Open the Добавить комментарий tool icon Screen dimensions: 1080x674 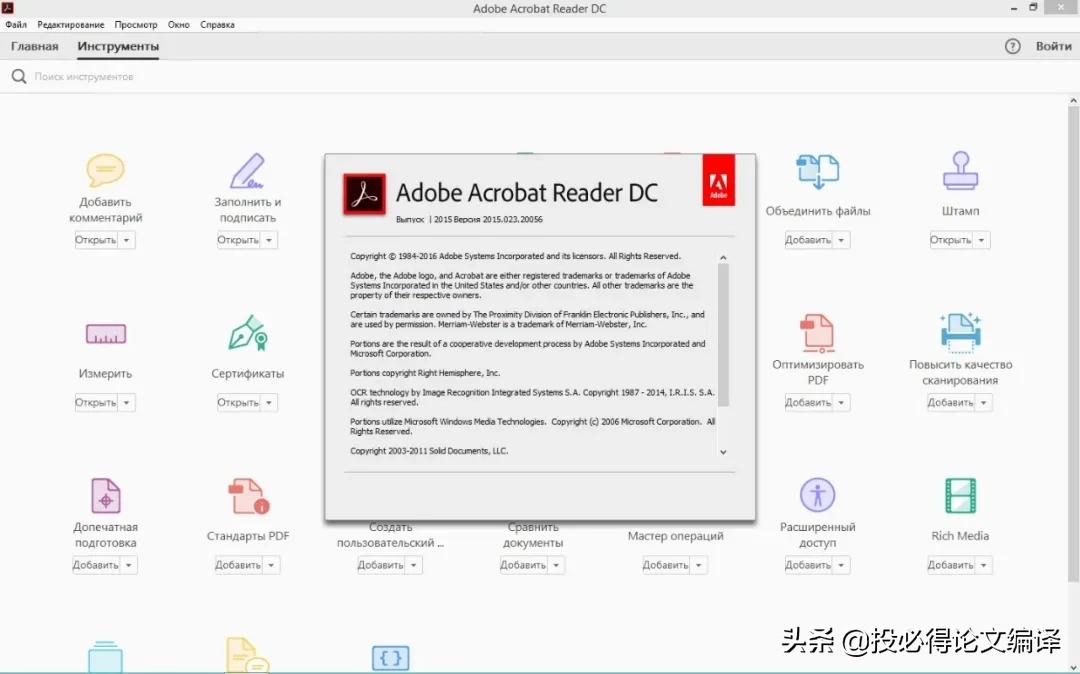[x=105, y=170]
